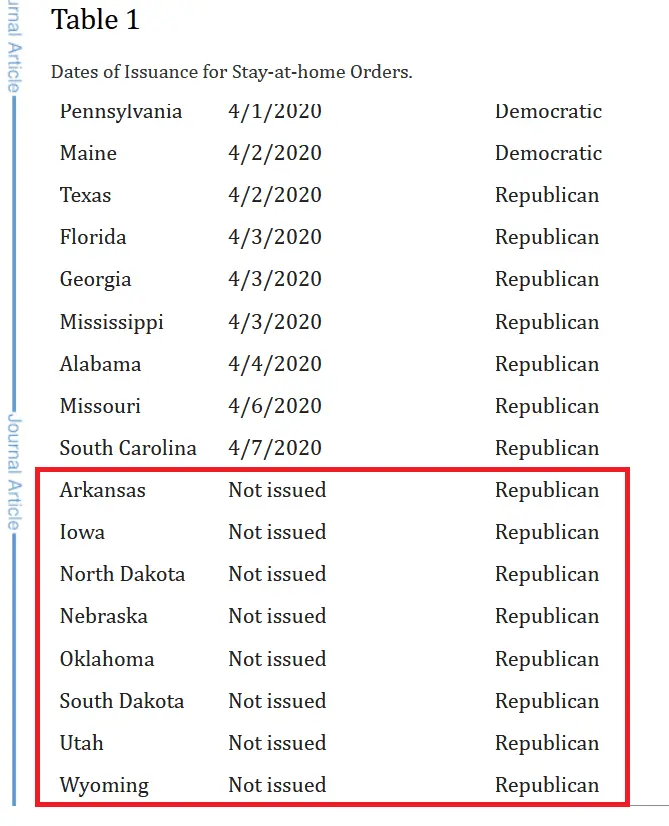Select the Maine row's Democratic cell
669x826 pixels.
pos(548,153)
